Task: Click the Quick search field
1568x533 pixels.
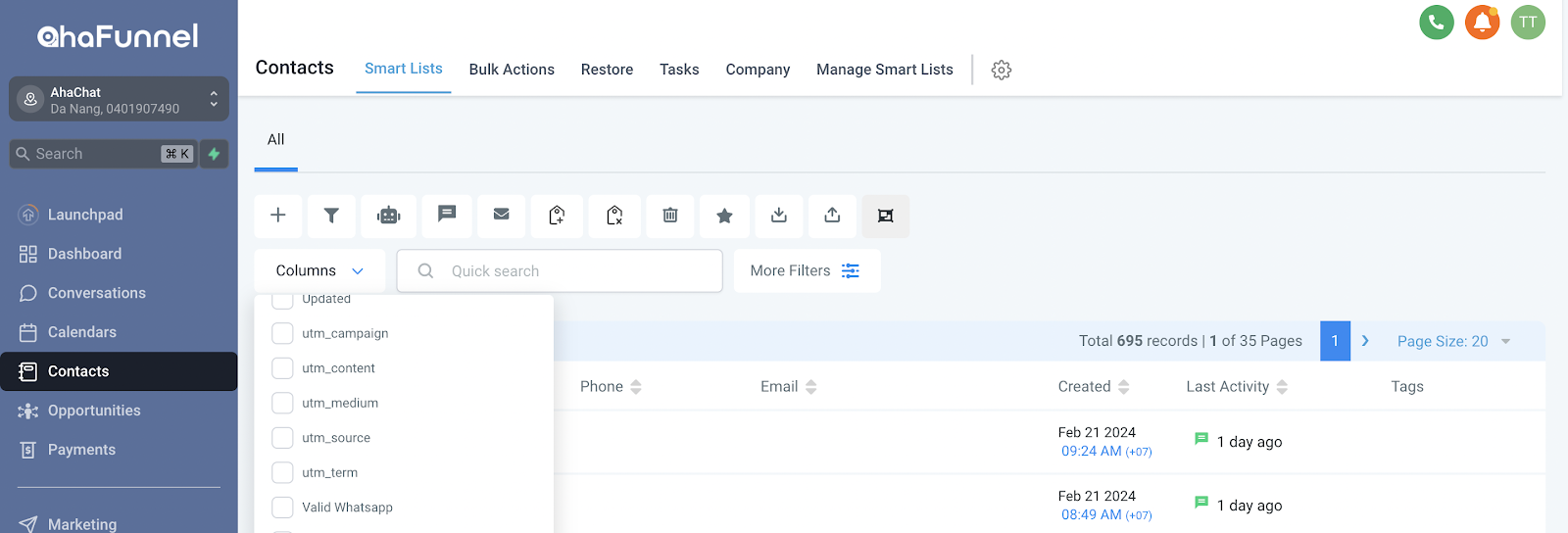Action: point(560,270)
